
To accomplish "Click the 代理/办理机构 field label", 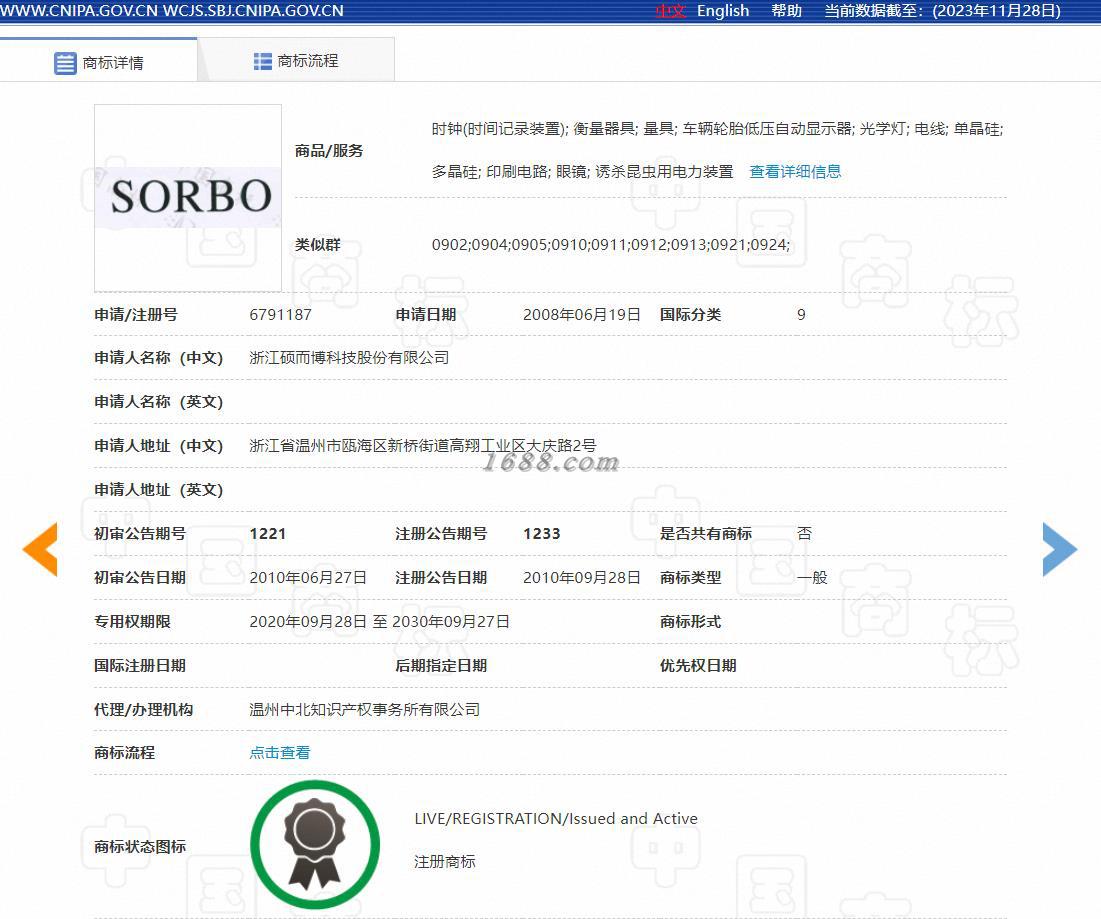I will click(x=143, y=709).
